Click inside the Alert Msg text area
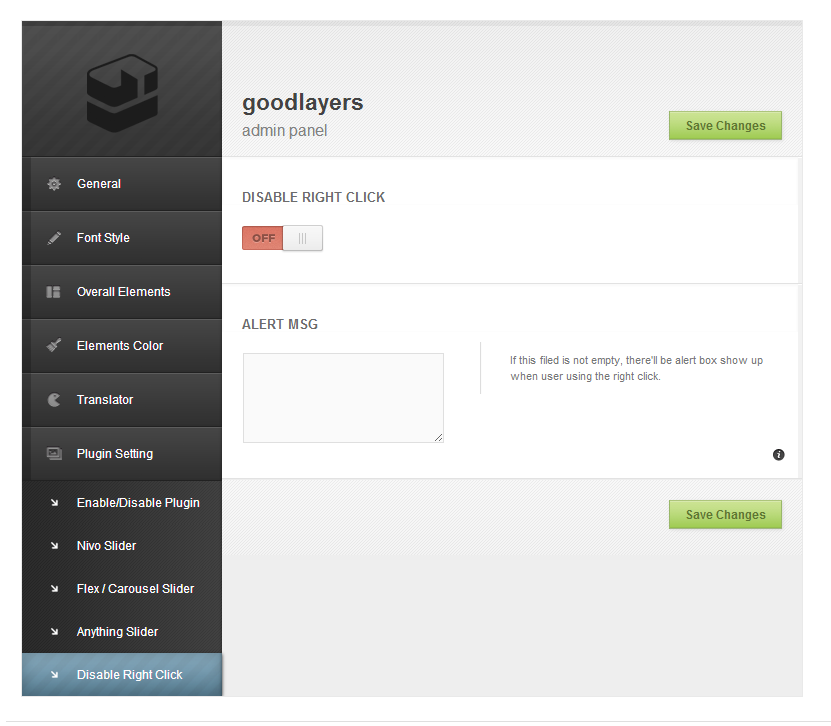This screenshot has width=831, height=726. pyautogui.click(x=343, y=397)
